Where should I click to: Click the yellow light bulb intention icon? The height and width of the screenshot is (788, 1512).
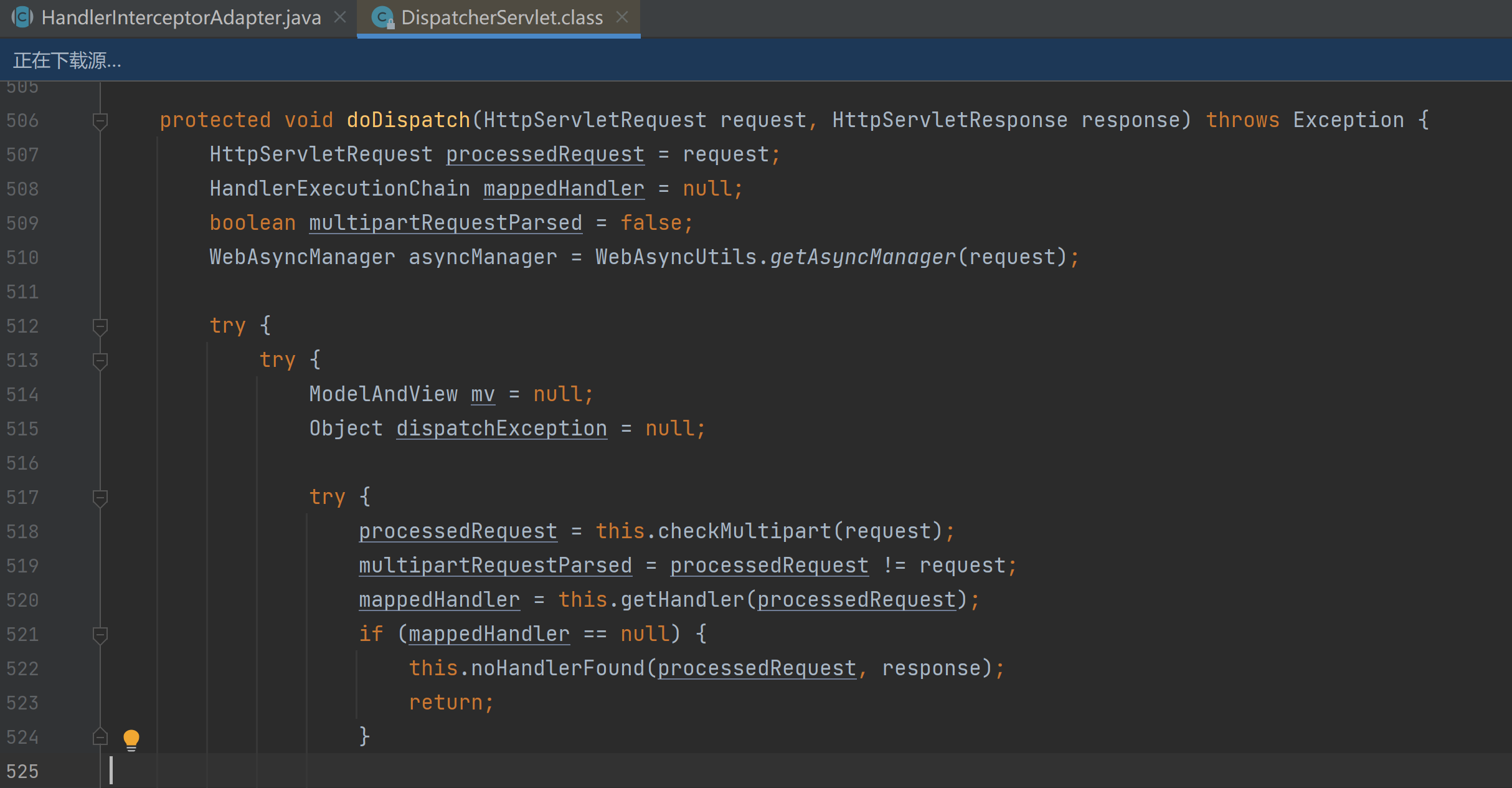coord(131,739)
